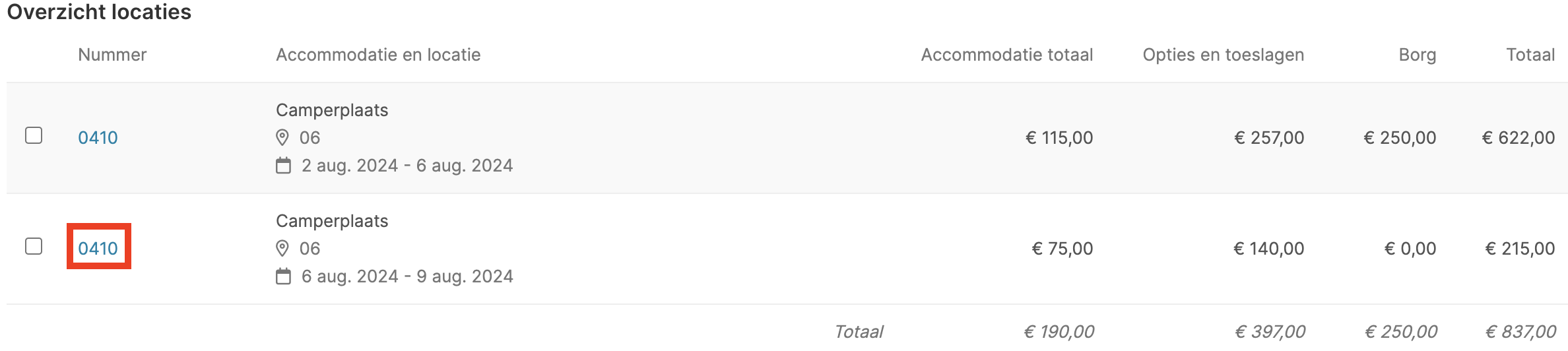This screenshot has width=1568, height=351.
Task: Click the Borg column header
Action: point(1418,55)
